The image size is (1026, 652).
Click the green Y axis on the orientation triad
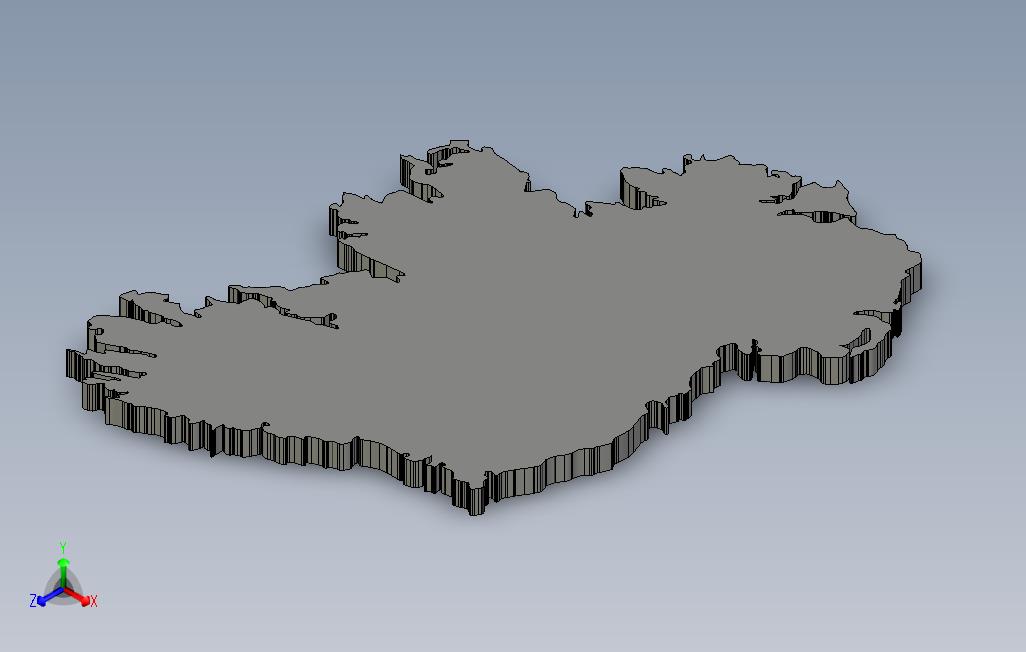click(x=63, y=573)
